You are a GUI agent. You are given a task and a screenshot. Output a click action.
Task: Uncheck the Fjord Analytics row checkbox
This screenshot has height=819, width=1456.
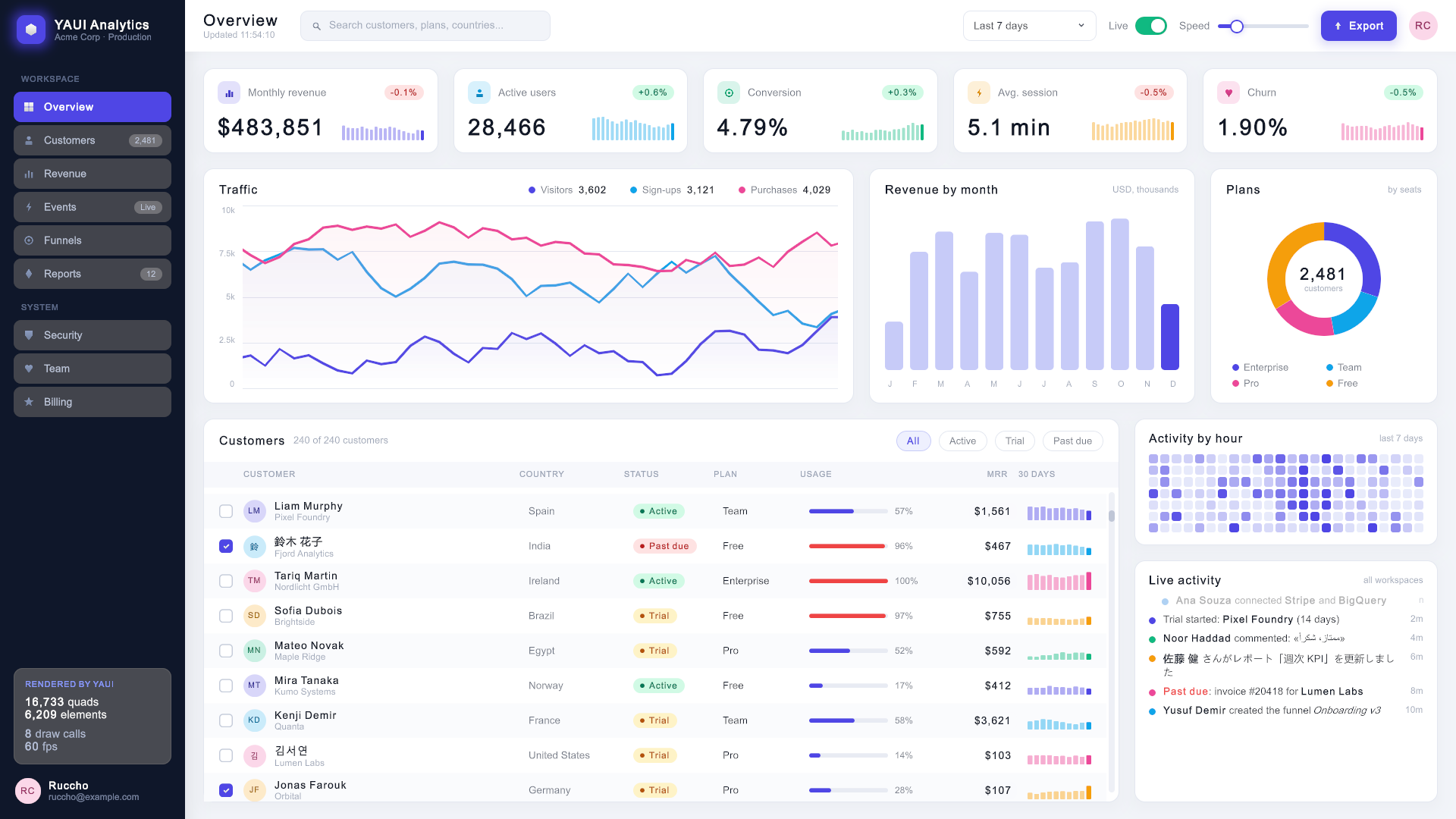pyautogui.click(x=226, y=546)
